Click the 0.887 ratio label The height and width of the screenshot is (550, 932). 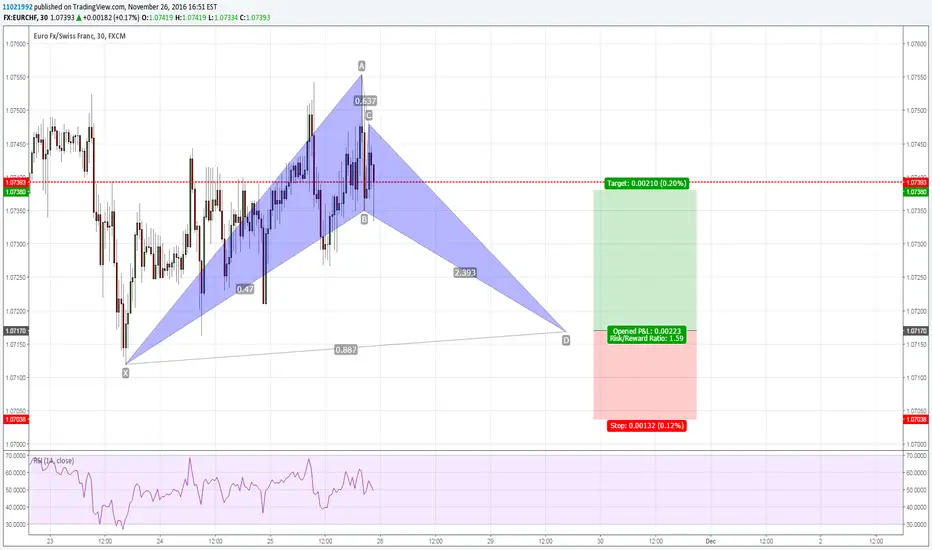(346, 350)
